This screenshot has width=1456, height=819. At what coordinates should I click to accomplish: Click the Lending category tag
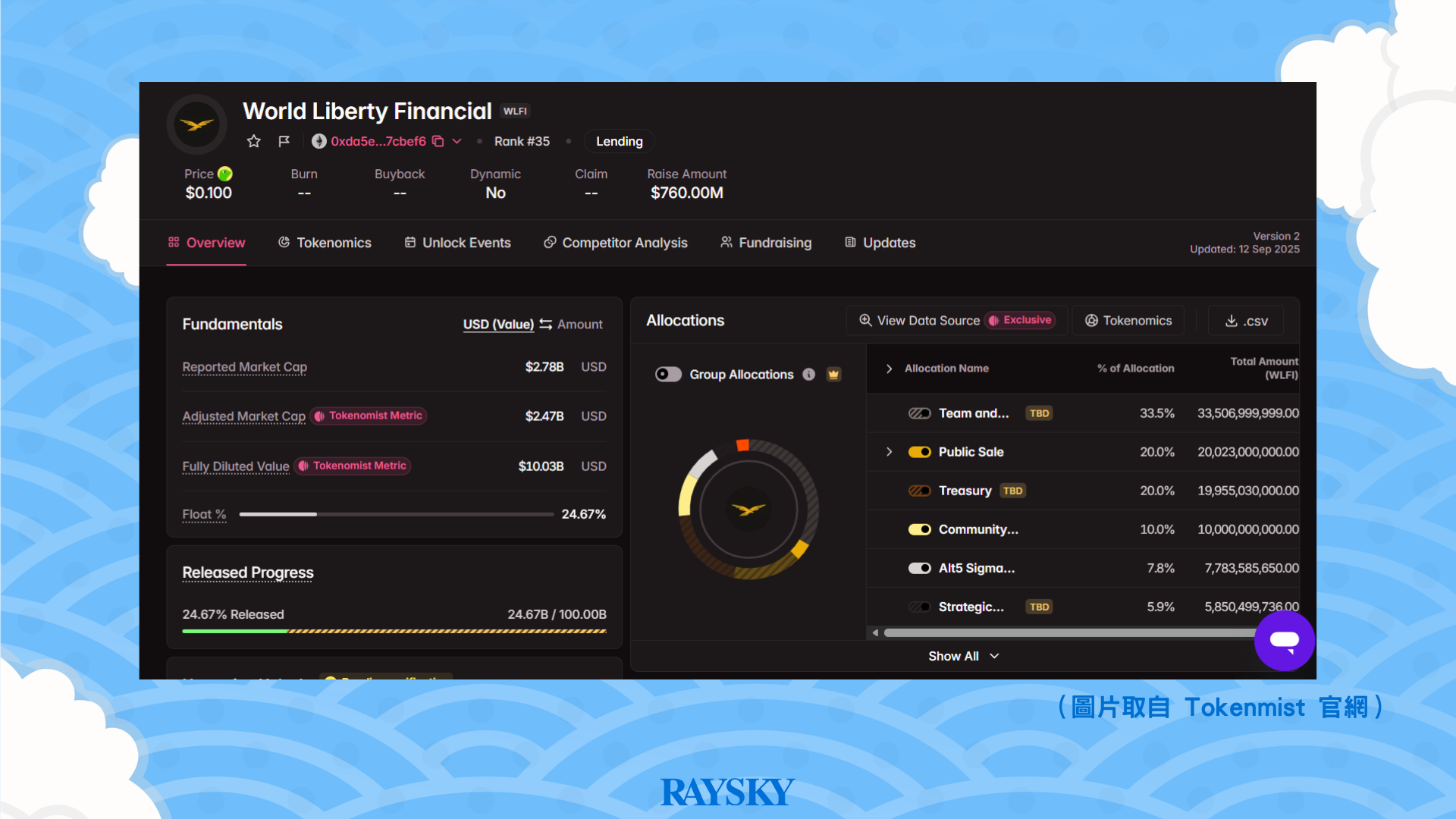[x=619, y=141]
